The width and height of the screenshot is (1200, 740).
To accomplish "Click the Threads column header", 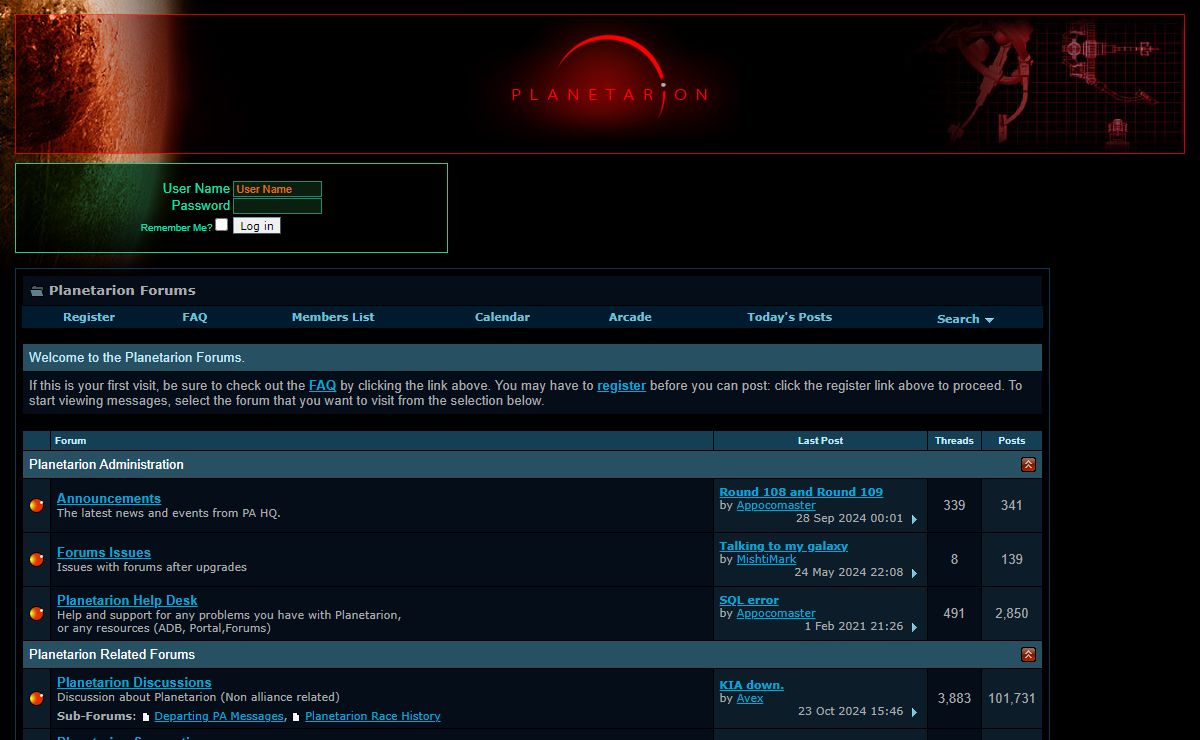I will coord(954,440).
